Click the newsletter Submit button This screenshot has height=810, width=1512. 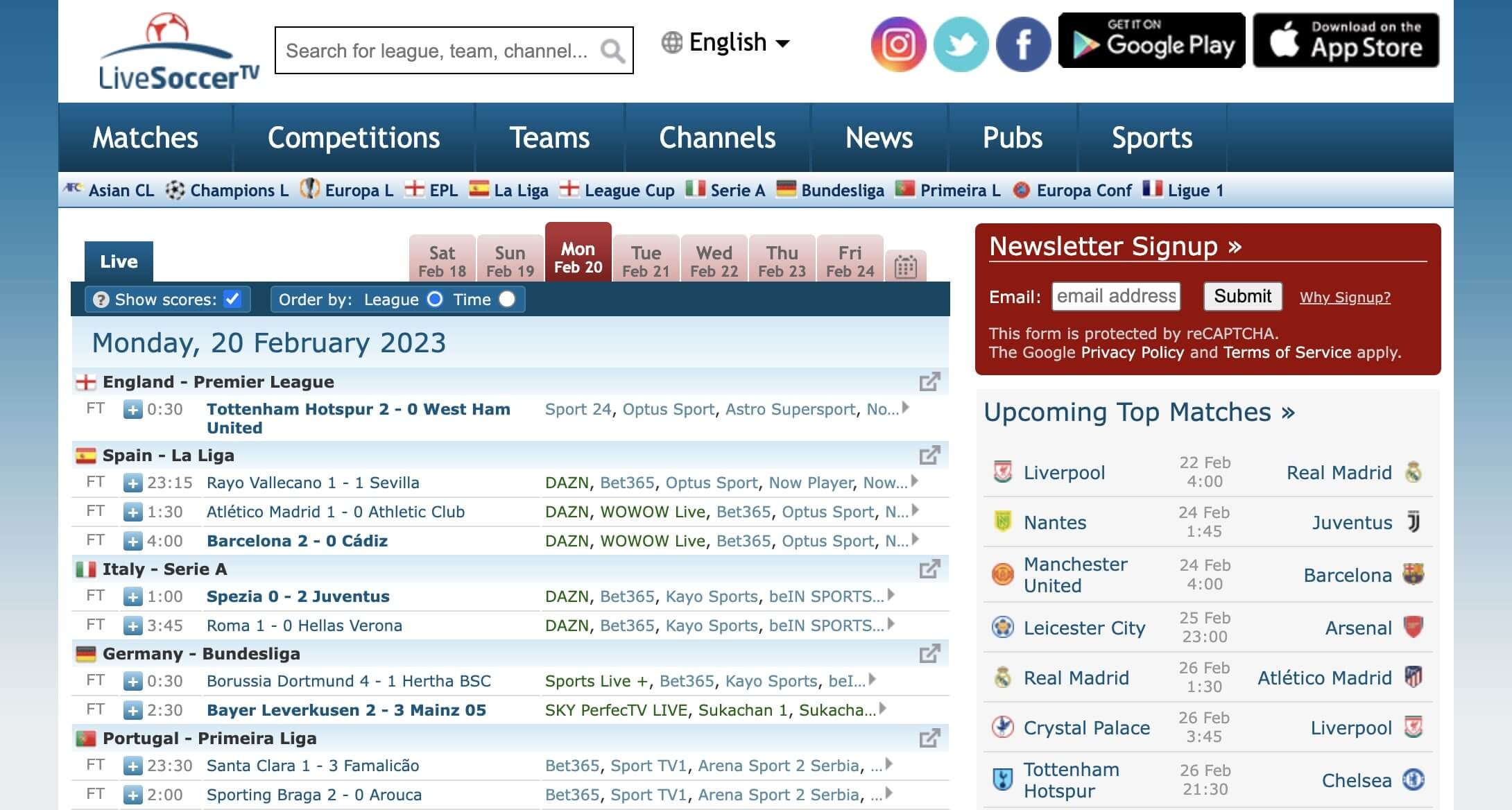tap(1242, 296)
